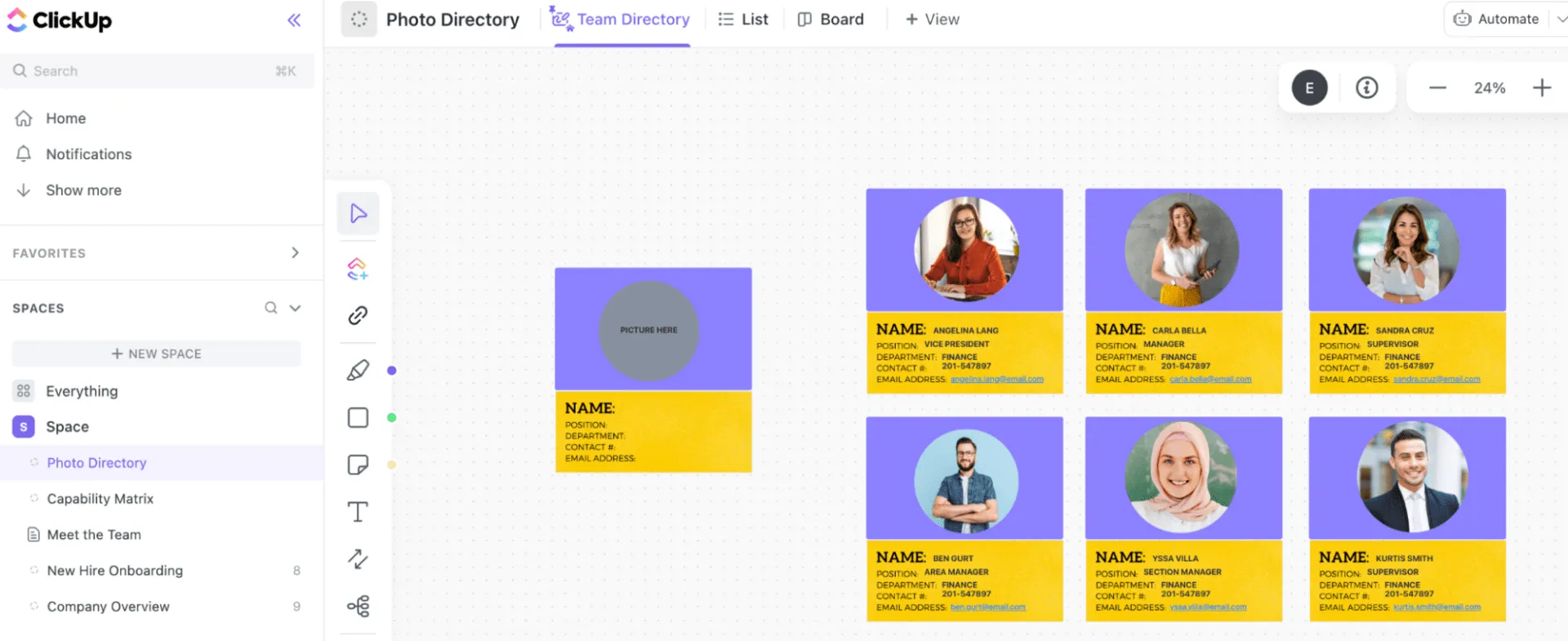Open Angelina Lang's email address link
This screenshot has width=1568, height=641.
pos(997,379)
